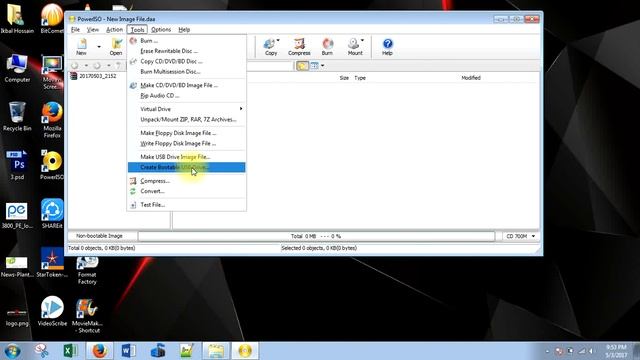This screenshot has height=360, width=640.
Task: Choose Make Floppy Disk Image File
Action: (187, 133)
